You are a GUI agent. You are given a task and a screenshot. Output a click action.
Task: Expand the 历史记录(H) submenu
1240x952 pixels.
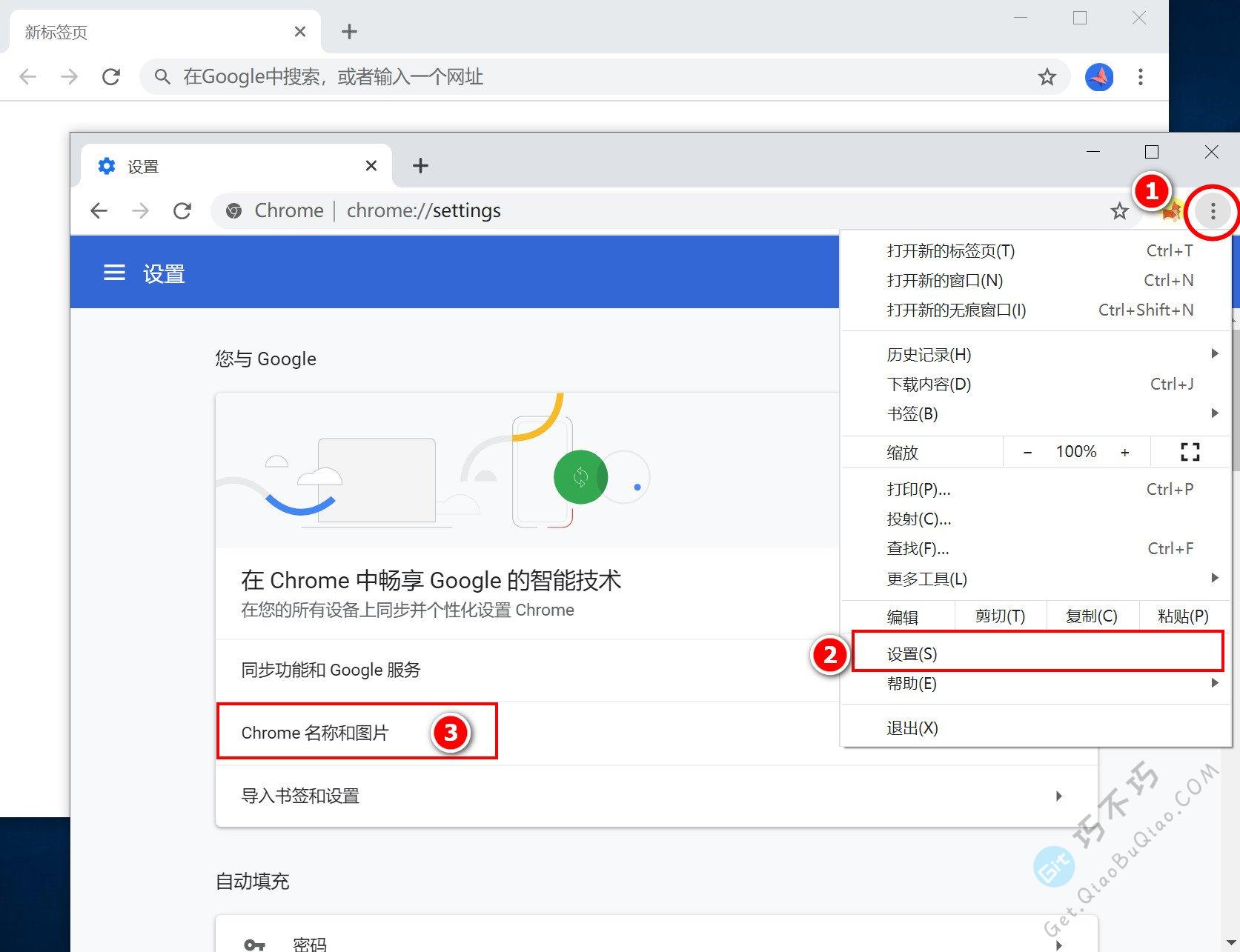point(1036,354)
